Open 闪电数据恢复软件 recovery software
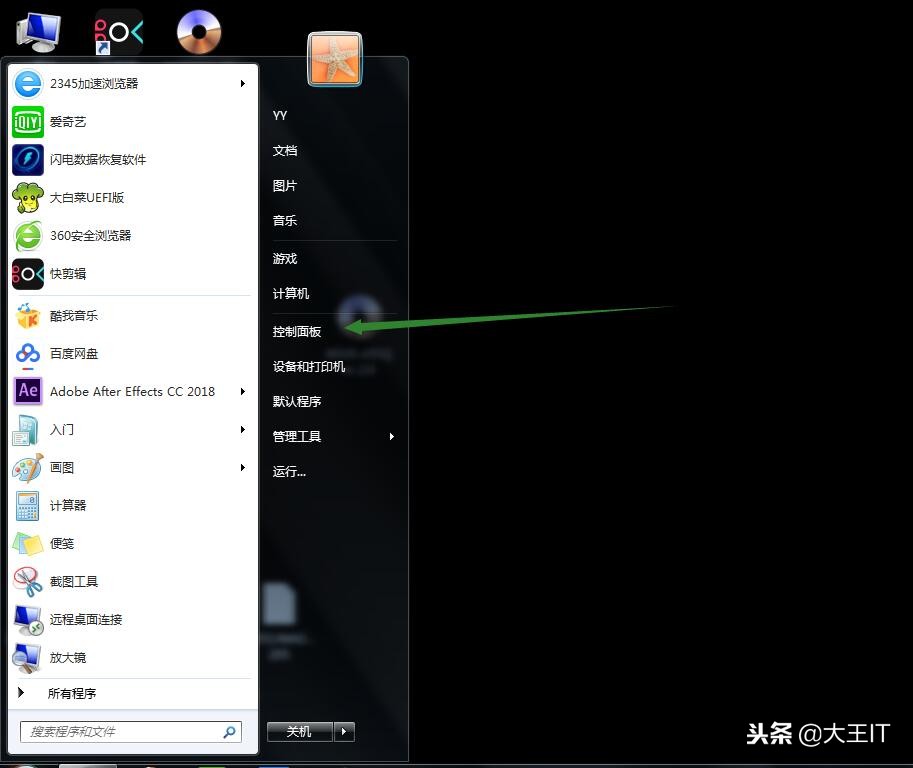This screenshot has height=768, width=913. coord(97,159)
